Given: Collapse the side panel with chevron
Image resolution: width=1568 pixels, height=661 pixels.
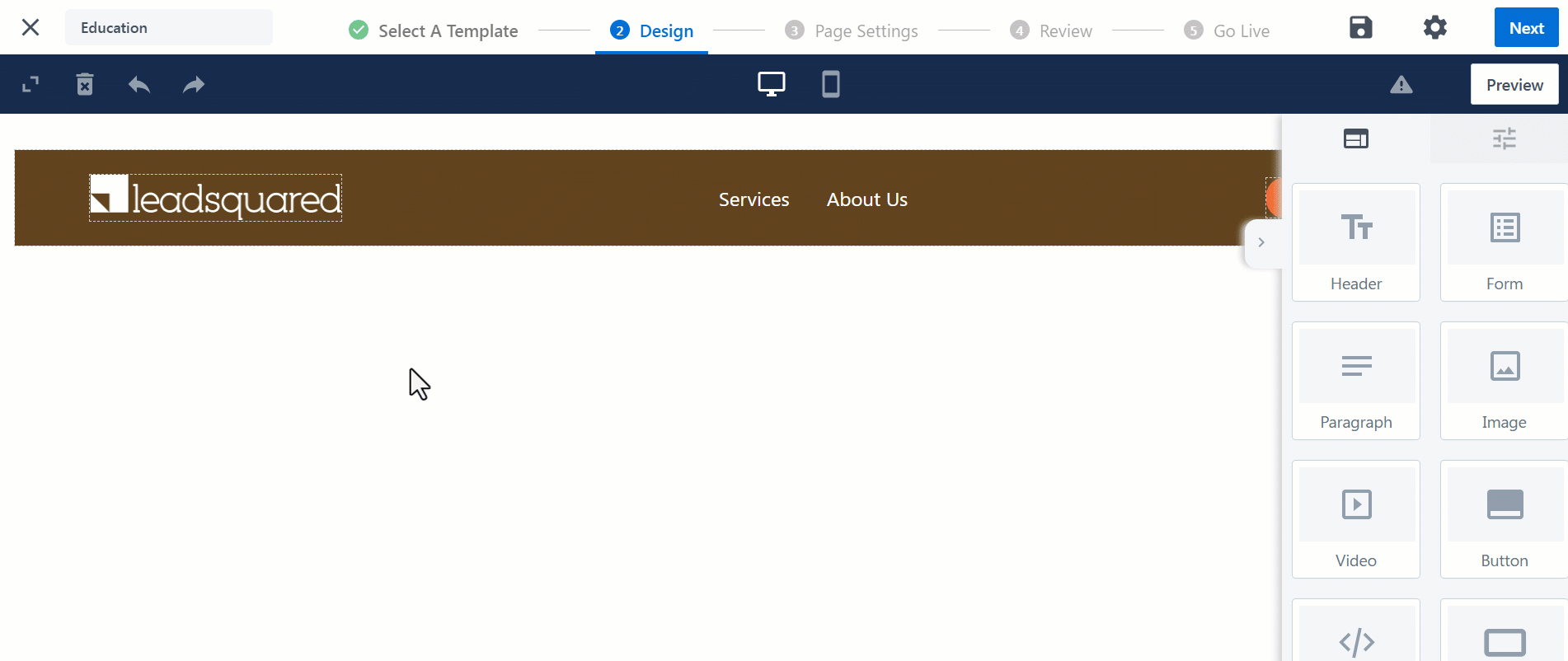Looking at the screenshot, I should pos(1261,242).
